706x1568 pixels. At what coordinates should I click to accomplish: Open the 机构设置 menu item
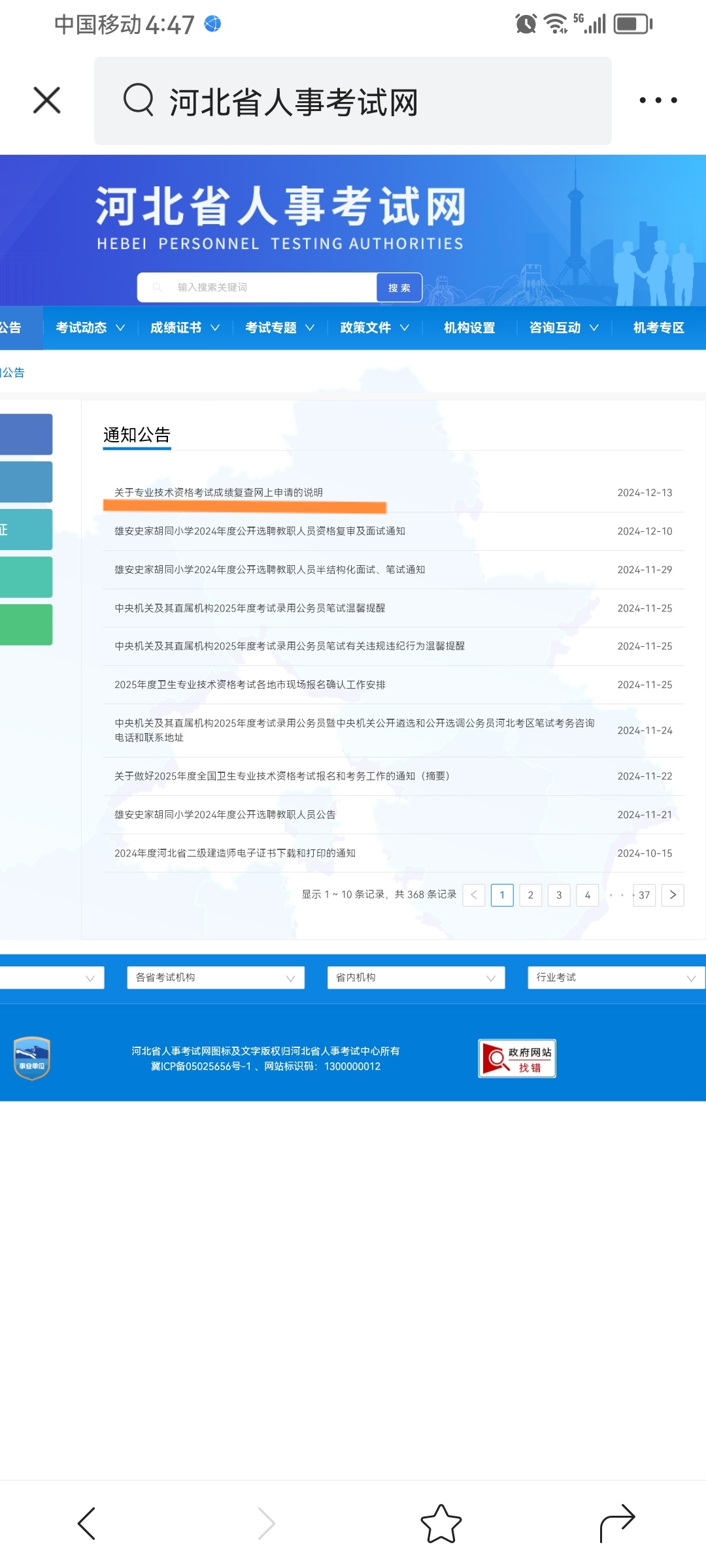pyautogui.click(x=469, y=328)
